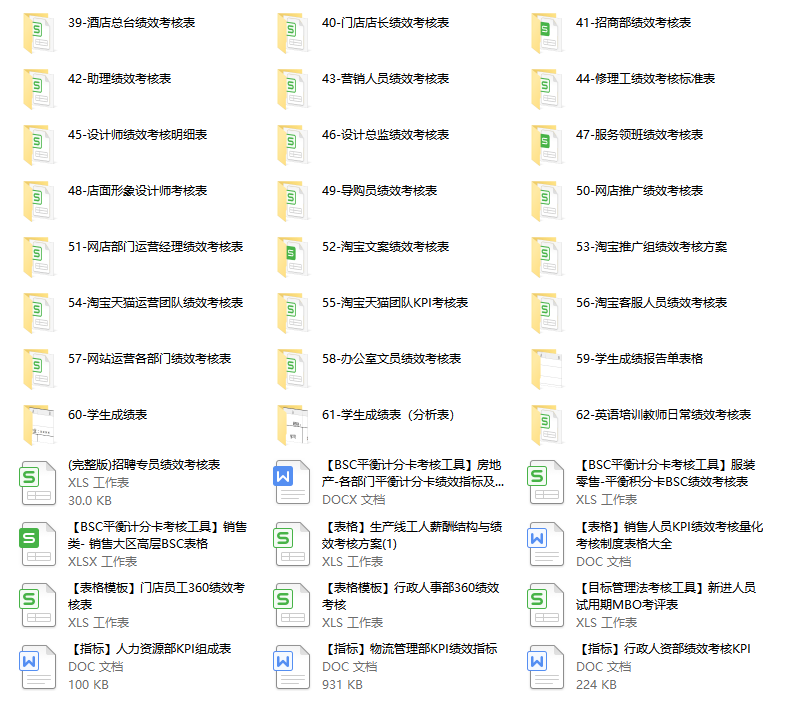
Task: Click the 224 KB file size text
Action: point(596,685)
